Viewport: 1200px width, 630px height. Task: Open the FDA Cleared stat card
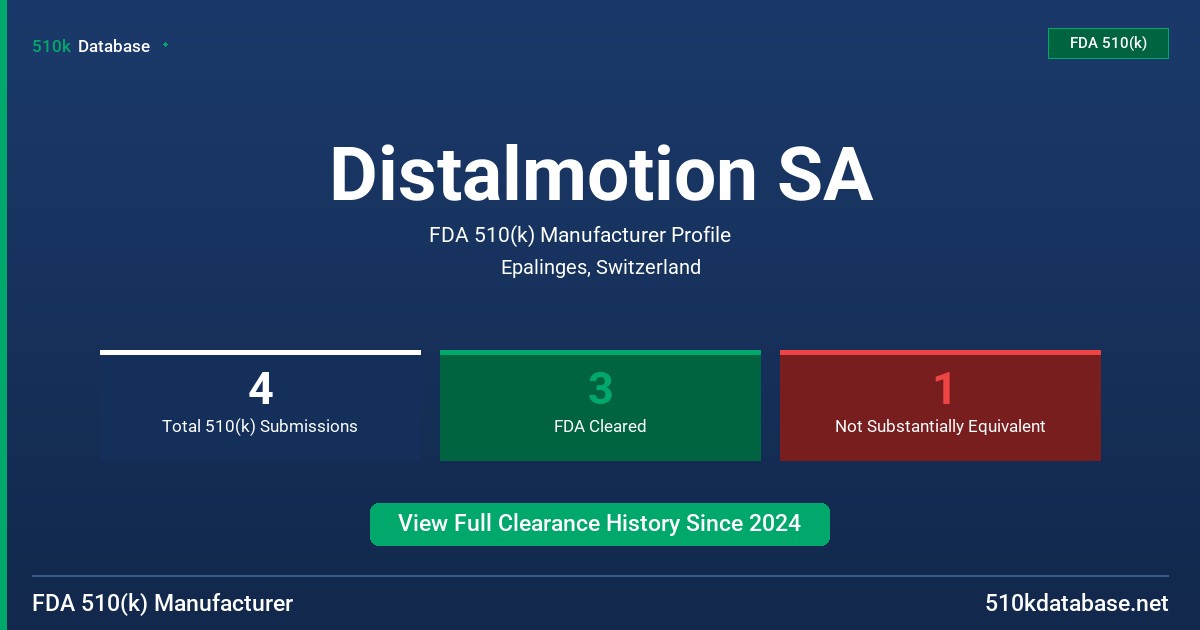pos(600,406)
